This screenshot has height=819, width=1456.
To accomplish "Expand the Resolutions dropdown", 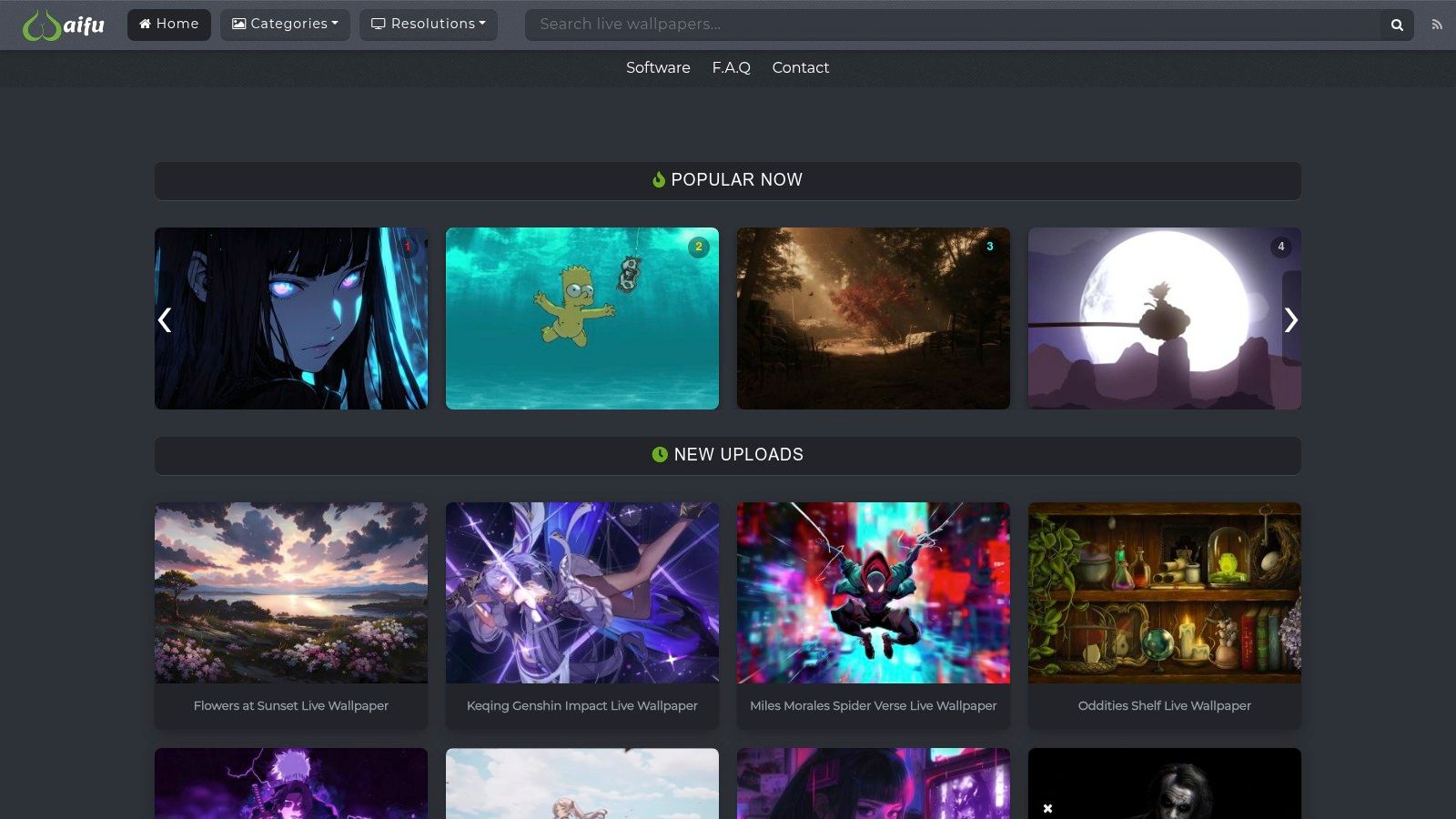I will pos(429,25).
